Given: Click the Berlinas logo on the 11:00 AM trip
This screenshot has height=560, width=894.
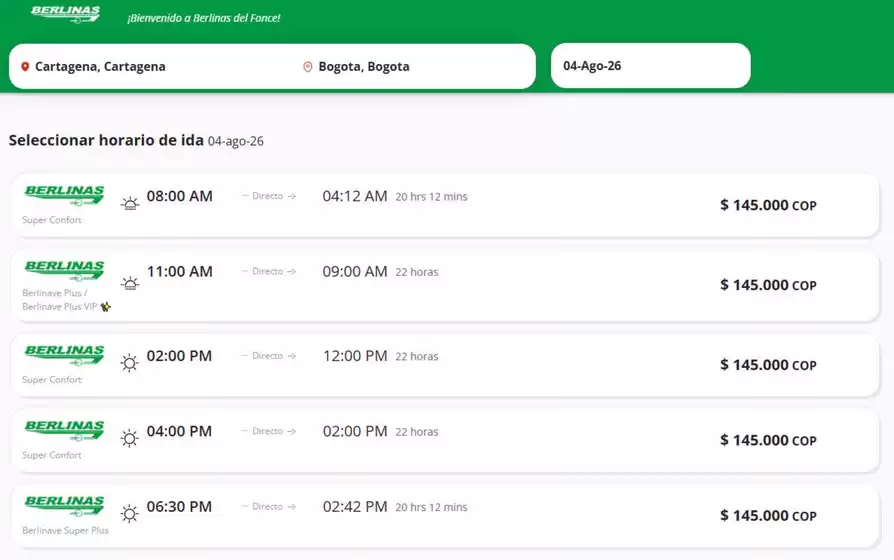Looking at the screenshot, I should (x=64, y=270).
